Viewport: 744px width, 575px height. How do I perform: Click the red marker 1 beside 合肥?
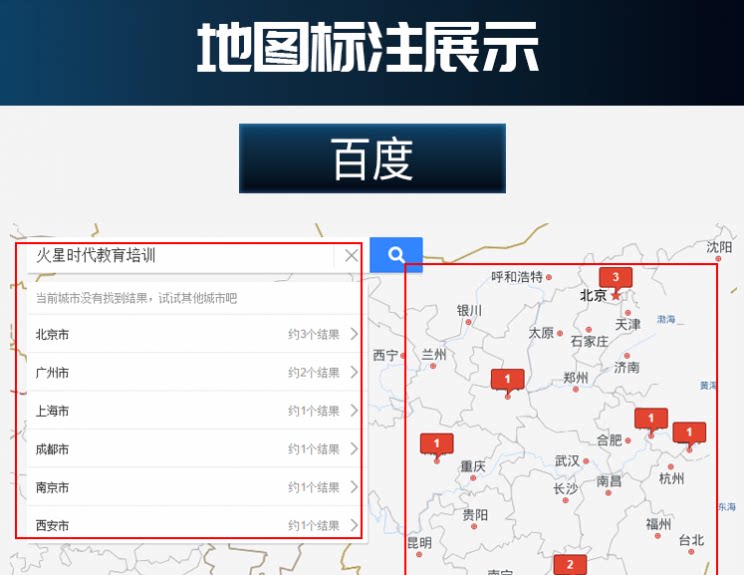pos(651,419)
